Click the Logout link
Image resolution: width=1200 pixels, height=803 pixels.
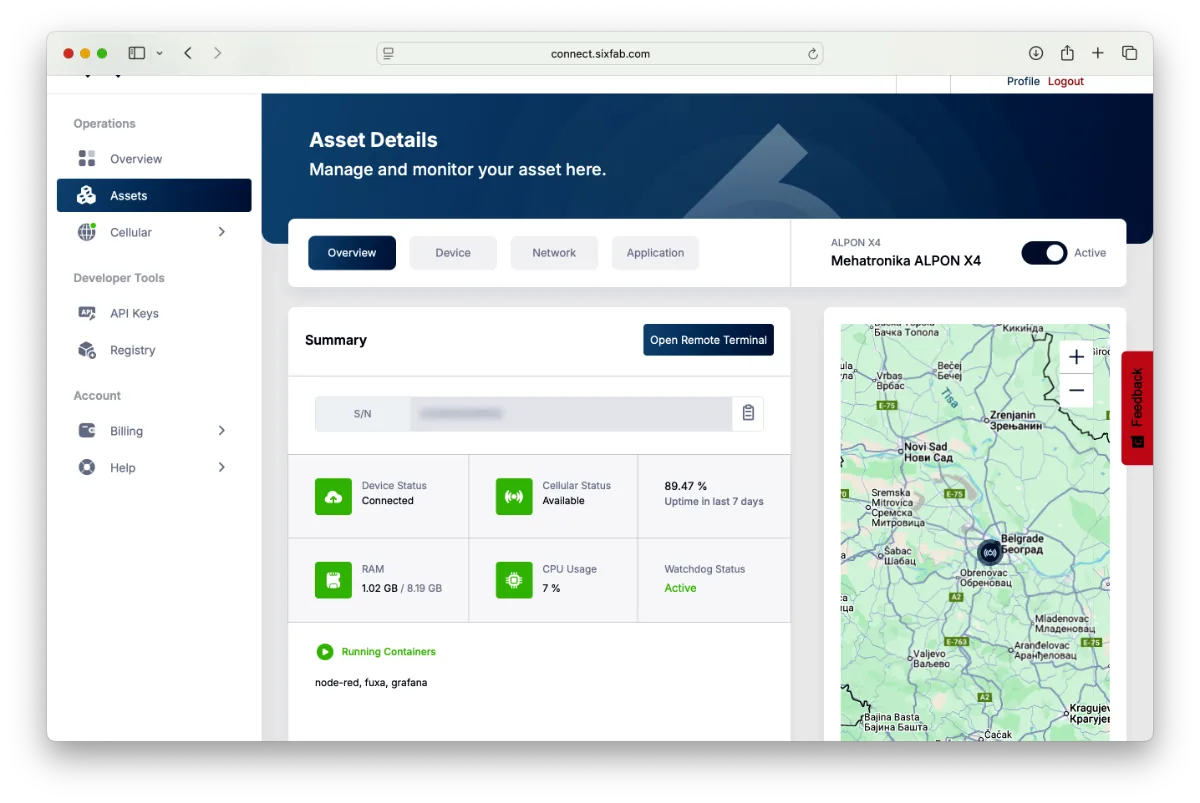coord(1066,82)
